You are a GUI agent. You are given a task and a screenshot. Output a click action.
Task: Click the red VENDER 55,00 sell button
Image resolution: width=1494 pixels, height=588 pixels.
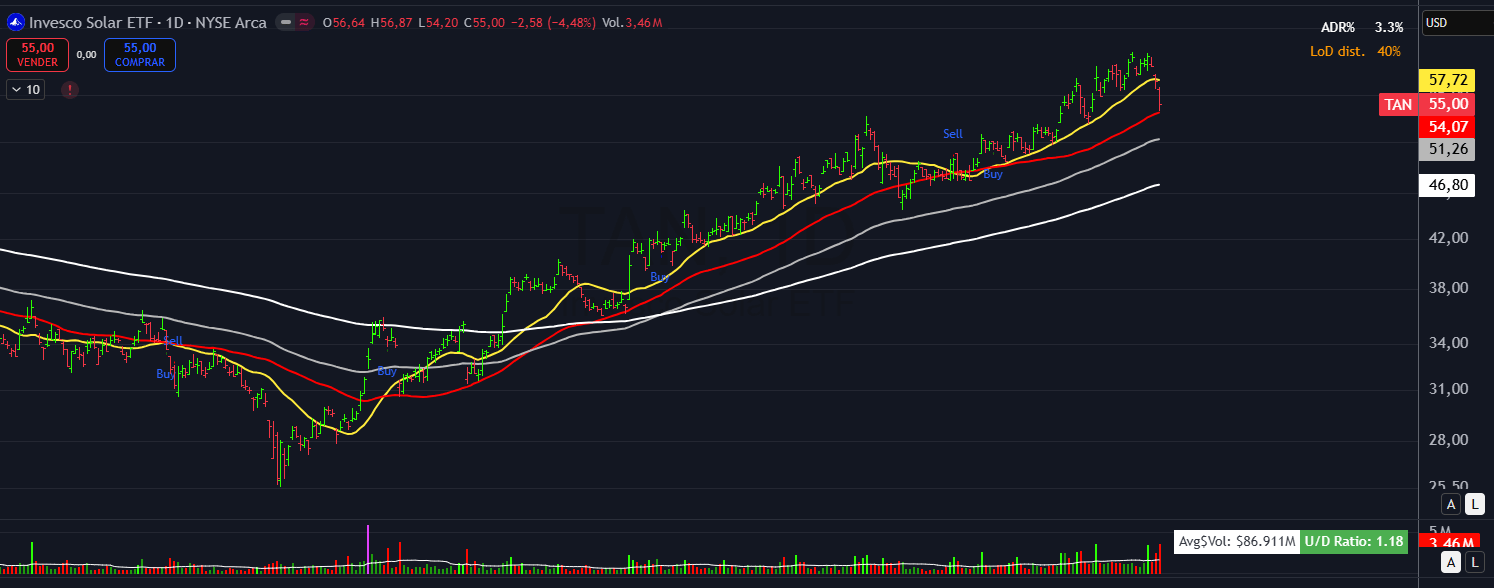tap(37, 54)
